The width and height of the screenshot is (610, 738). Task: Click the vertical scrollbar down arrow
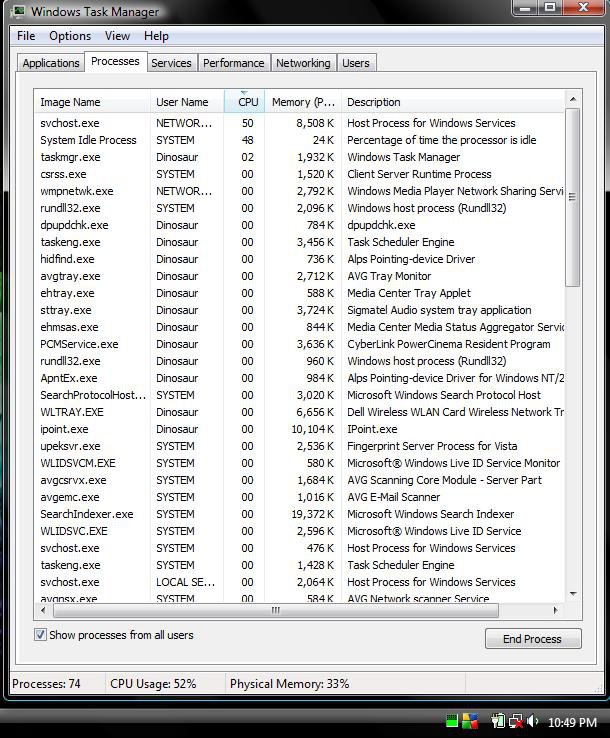pos(573,594)
